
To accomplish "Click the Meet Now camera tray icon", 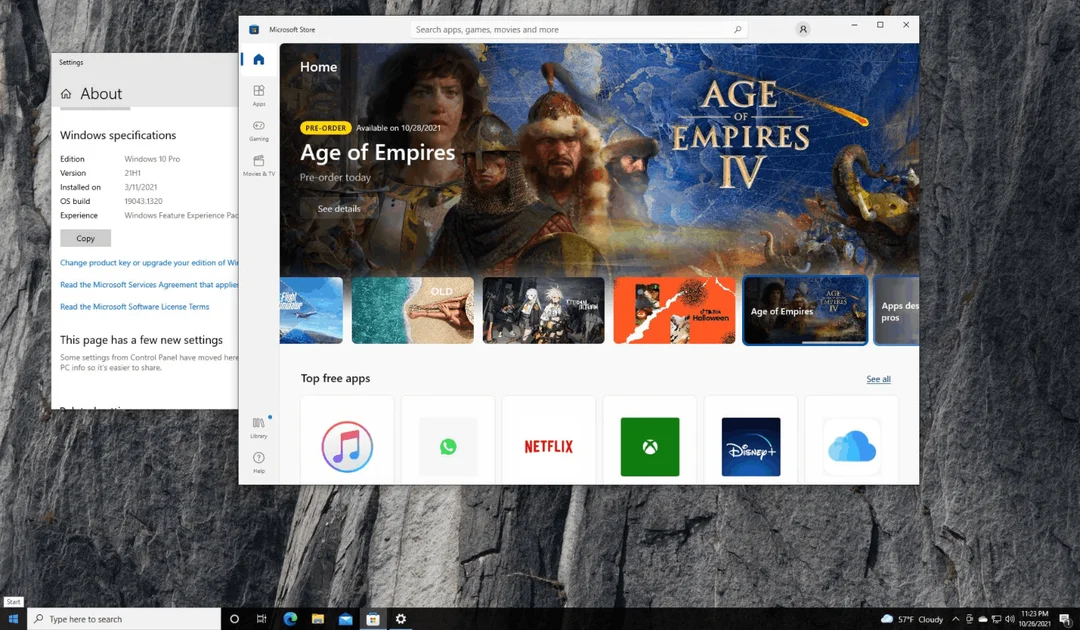I will coord(970,619).
